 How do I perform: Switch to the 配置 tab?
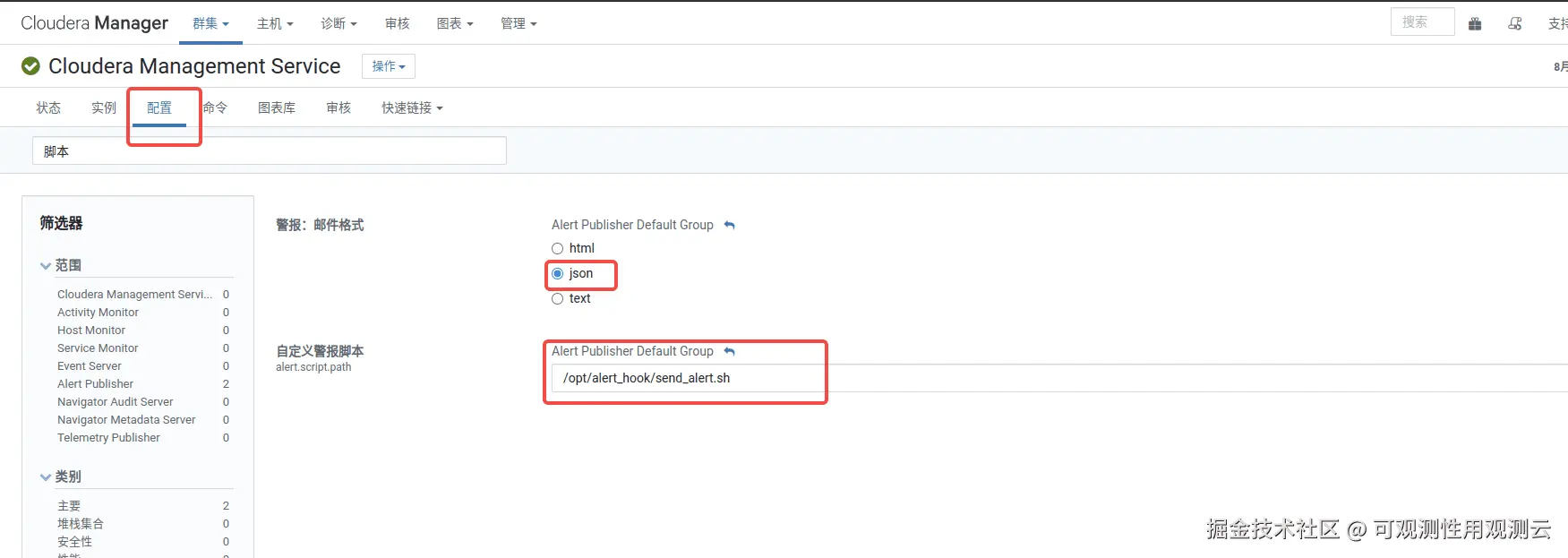[x=159, y=107]
